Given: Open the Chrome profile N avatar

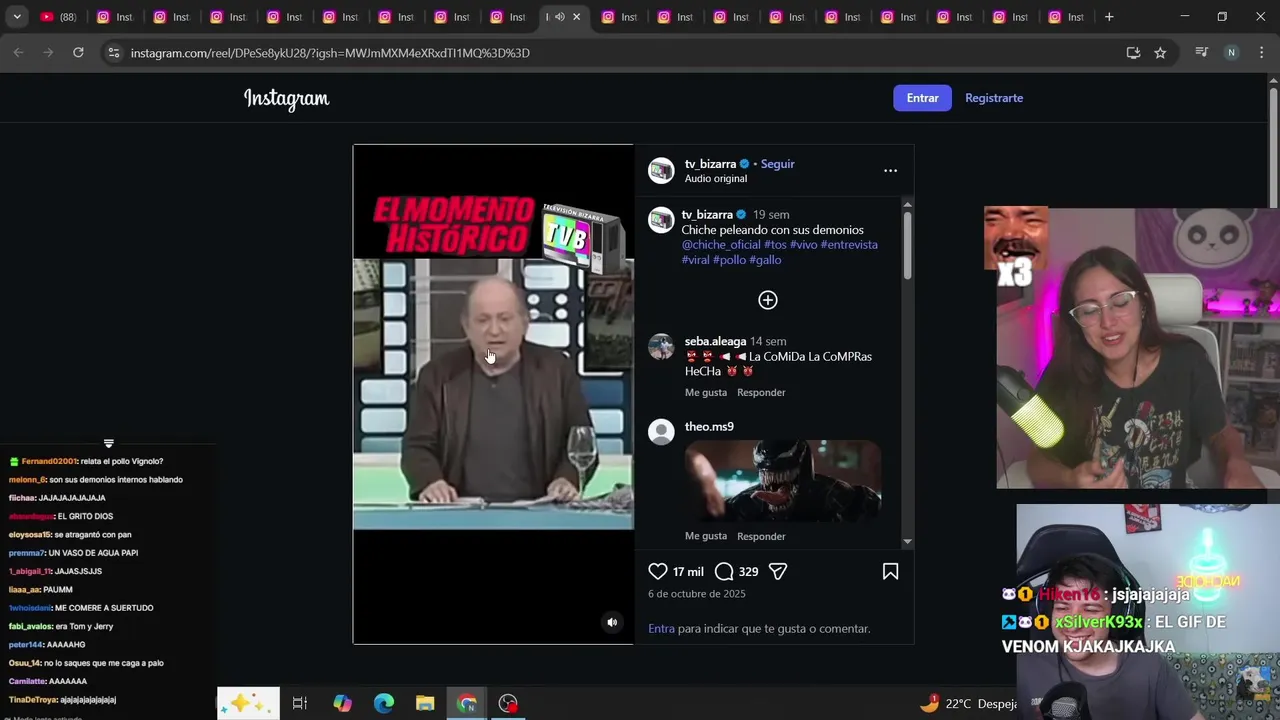Looking at the screenshot, I should pos(1232,53).
